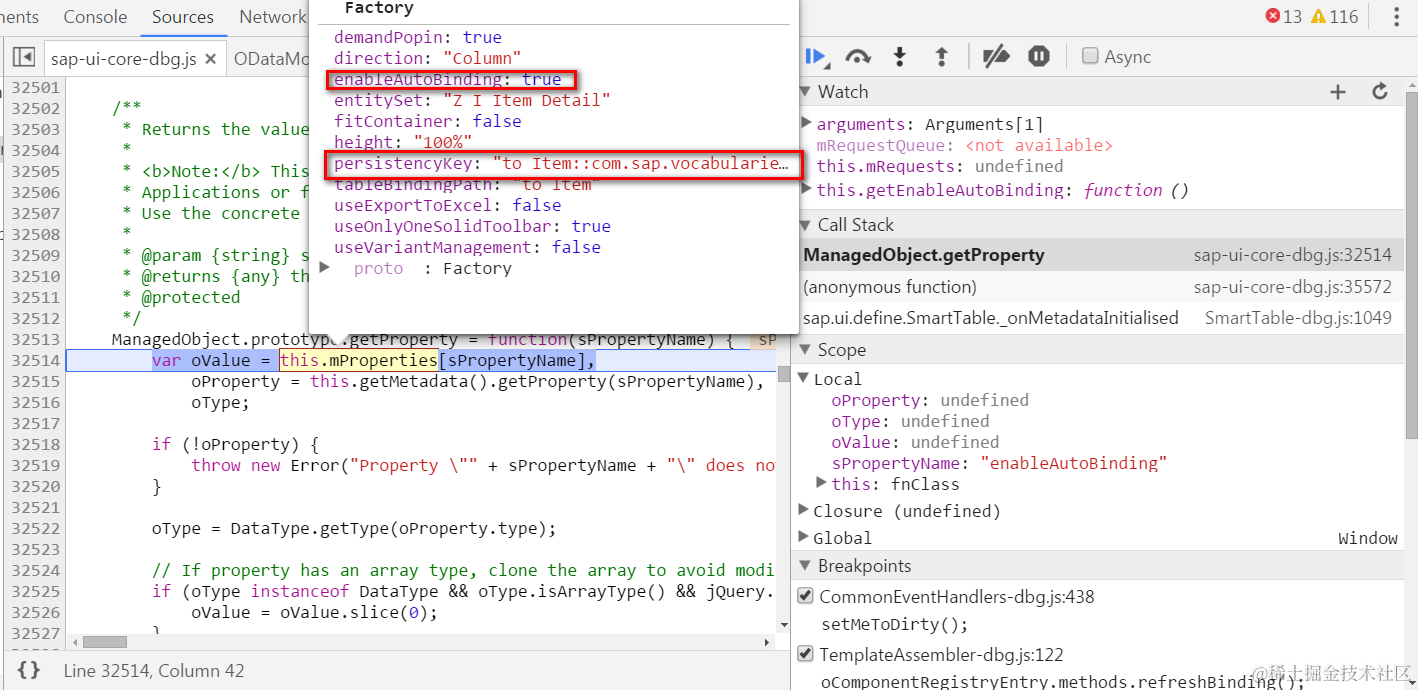This screenshot has width=1418, height=690.
Task: Pretty print the source code
Action: coord(29,671)
